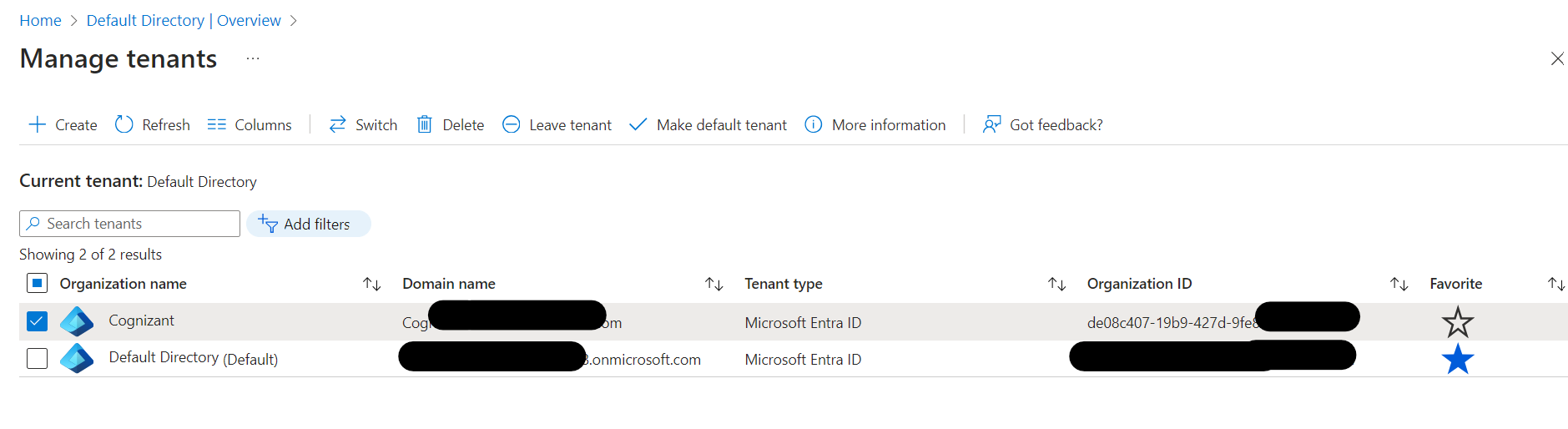Click the Got feedback person icon
This screenshot has width=1568, height=429.
tap(991, 124)
